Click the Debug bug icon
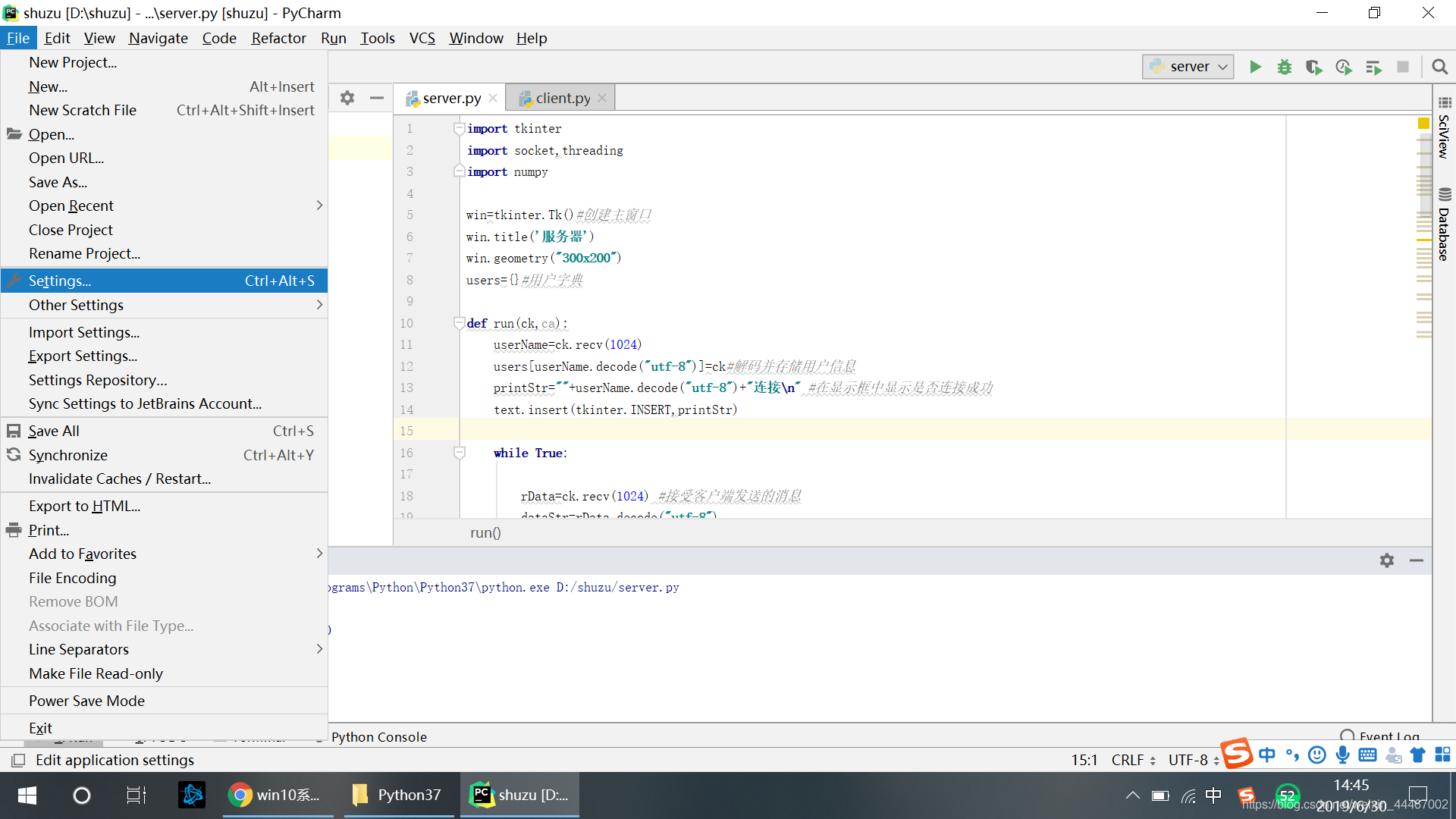 (1284, 67)
